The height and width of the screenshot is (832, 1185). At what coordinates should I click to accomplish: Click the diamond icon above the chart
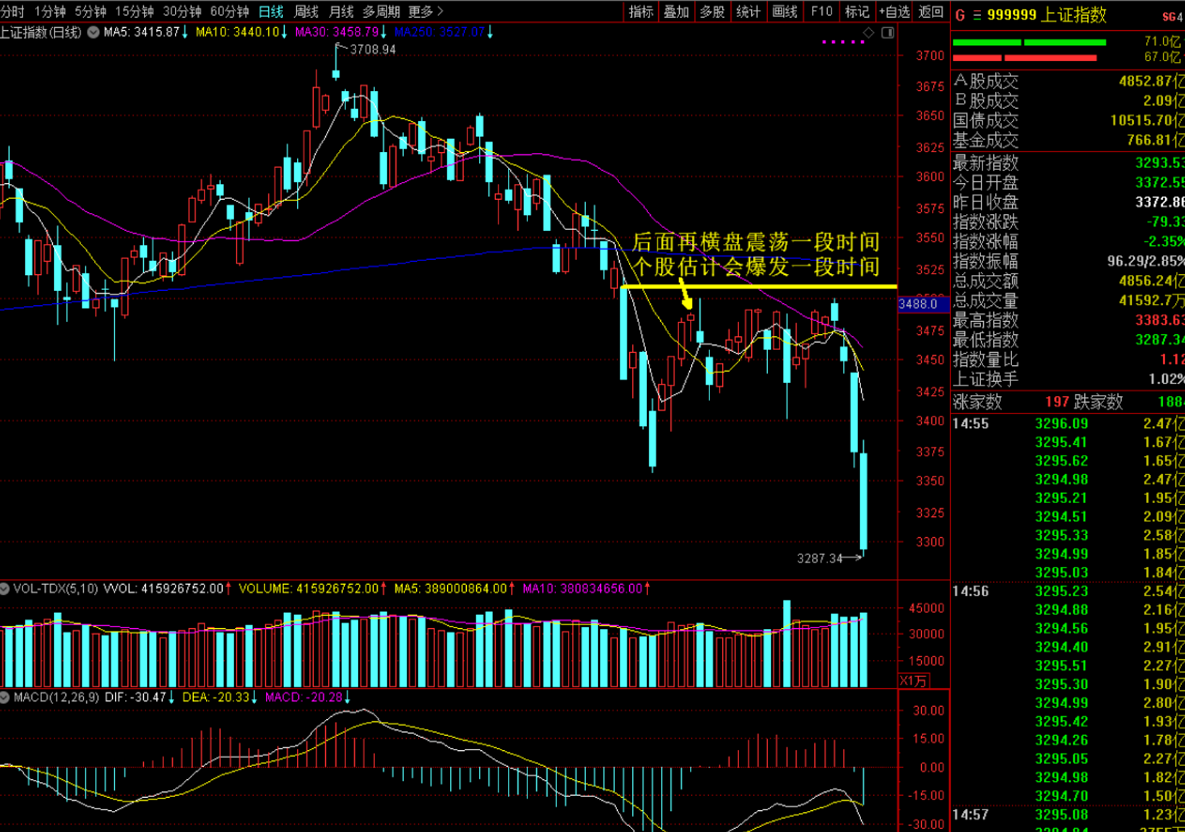tap(868, 33)
